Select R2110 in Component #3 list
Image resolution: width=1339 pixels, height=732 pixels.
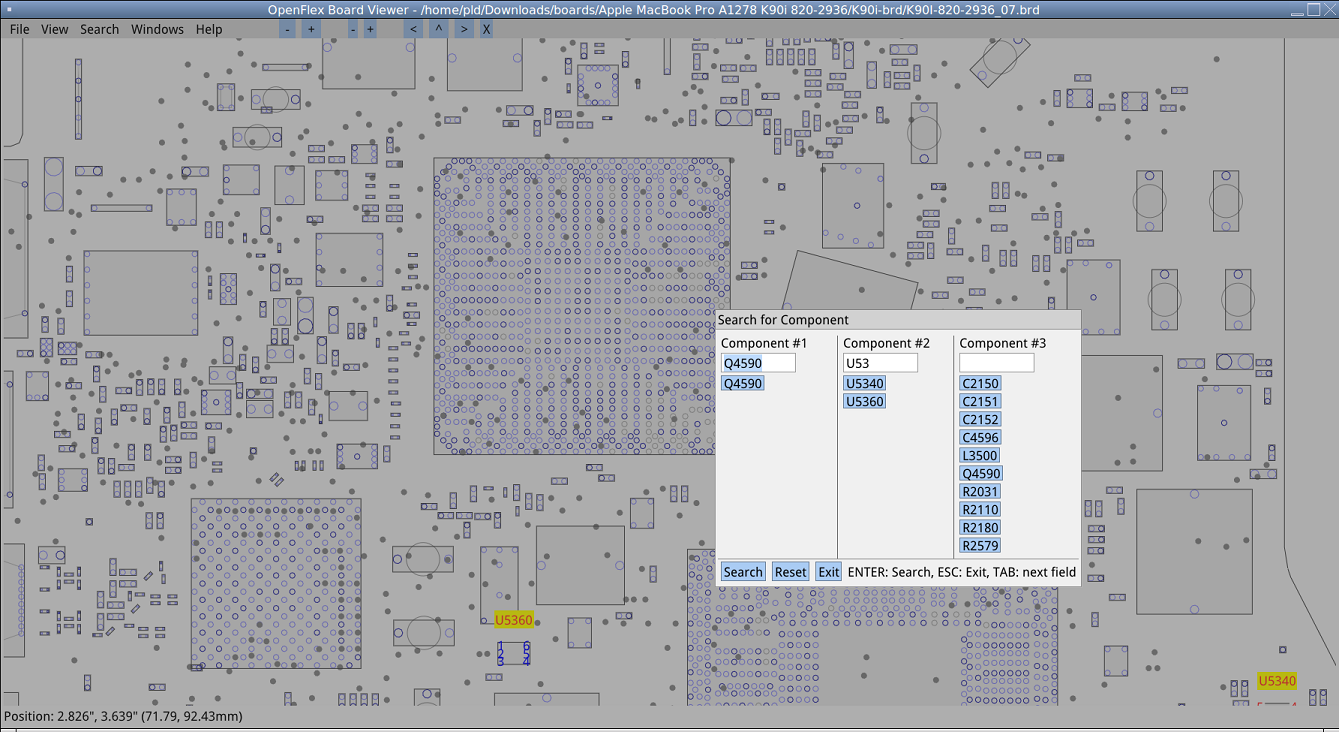[981, 510]
